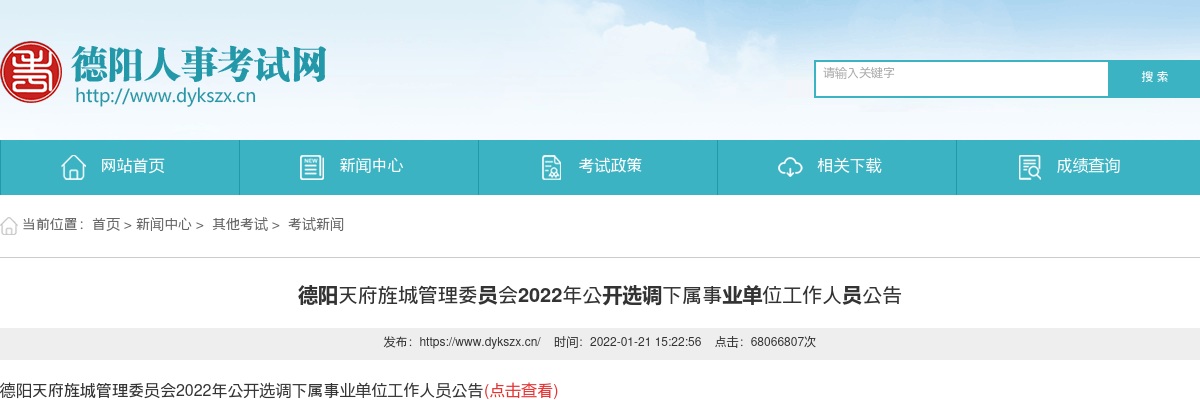1200x400 pixels.
Task: Click the red (点击查看) link
Action: click(521, 390)
